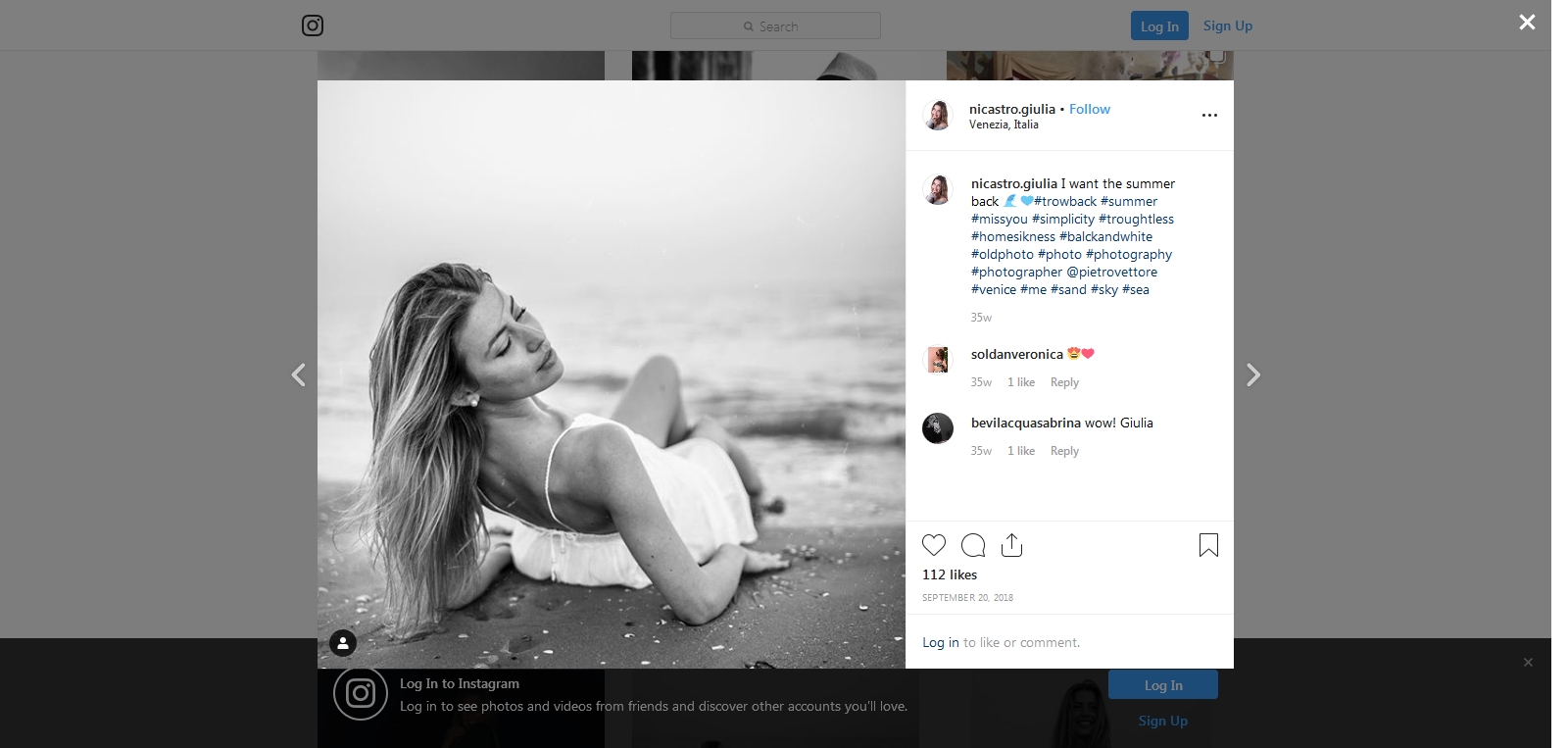Open bevilacquasabrina username link

click(x=1026, y=423)
